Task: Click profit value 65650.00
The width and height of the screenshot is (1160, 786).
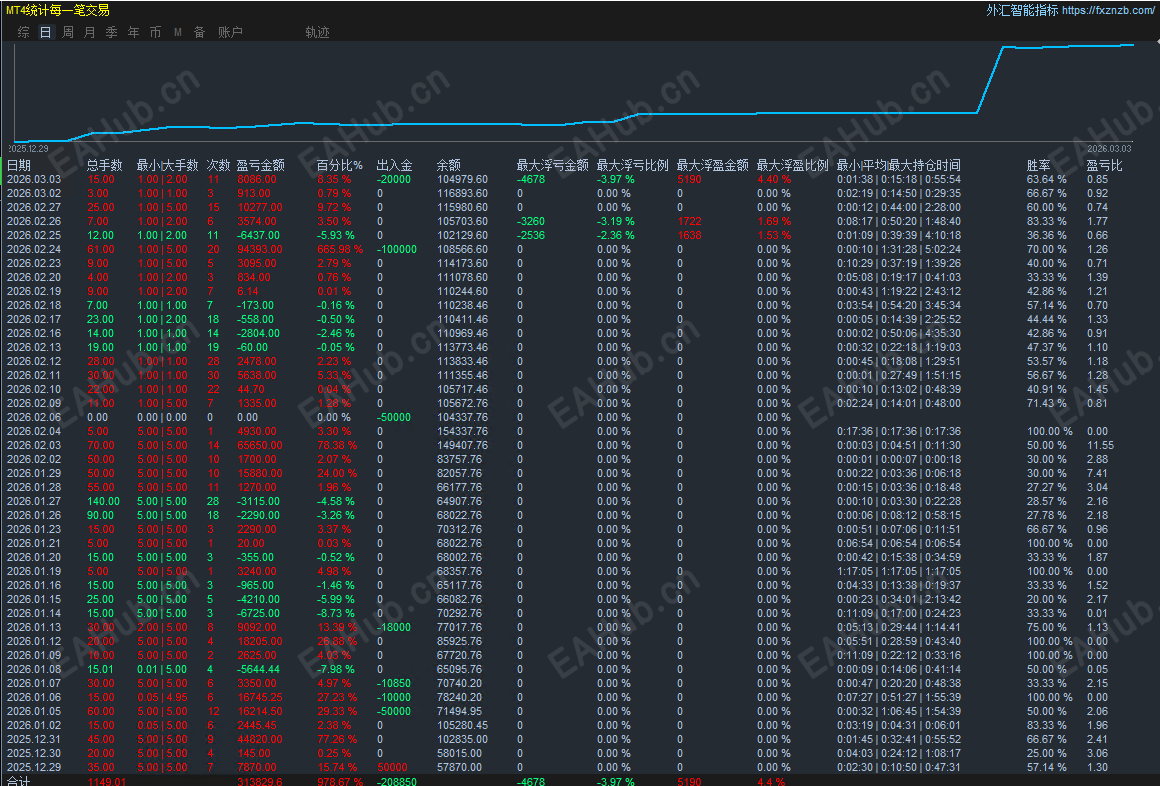Action: (260, 446)
